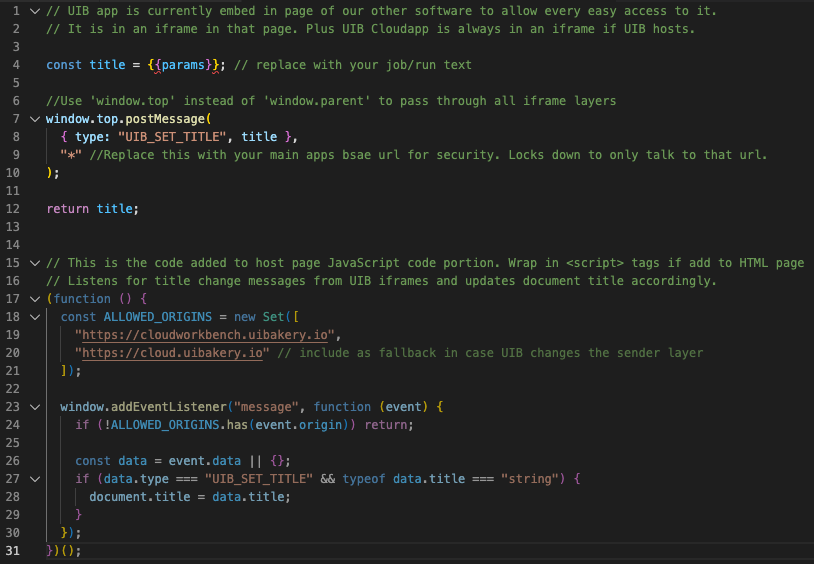Collapse the addEventListener callback block

36,407
